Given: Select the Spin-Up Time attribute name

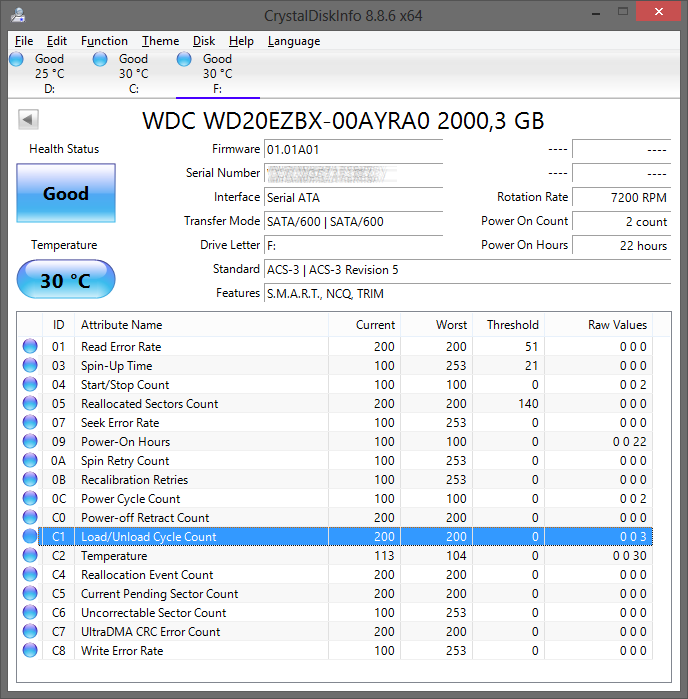Looking at the screenshot, I should [116, 366].
